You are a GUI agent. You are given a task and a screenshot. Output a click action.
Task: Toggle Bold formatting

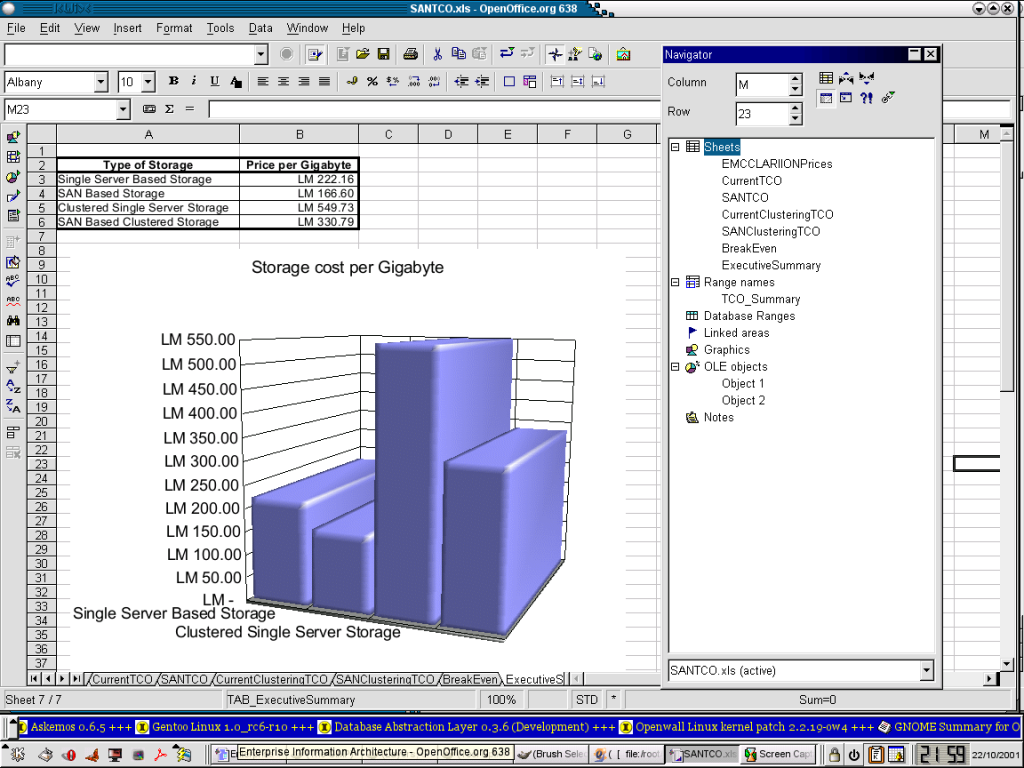pyautogui.click(x=173, y=82)
